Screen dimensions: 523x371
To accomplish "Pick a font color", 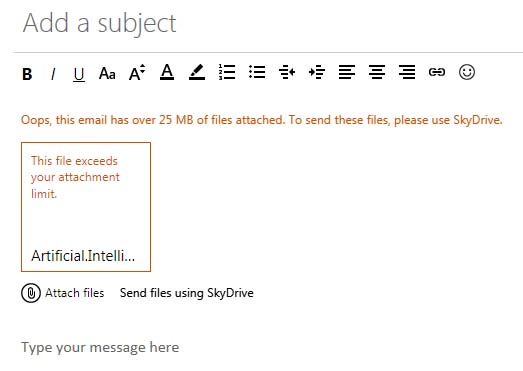I will [167, 72].
